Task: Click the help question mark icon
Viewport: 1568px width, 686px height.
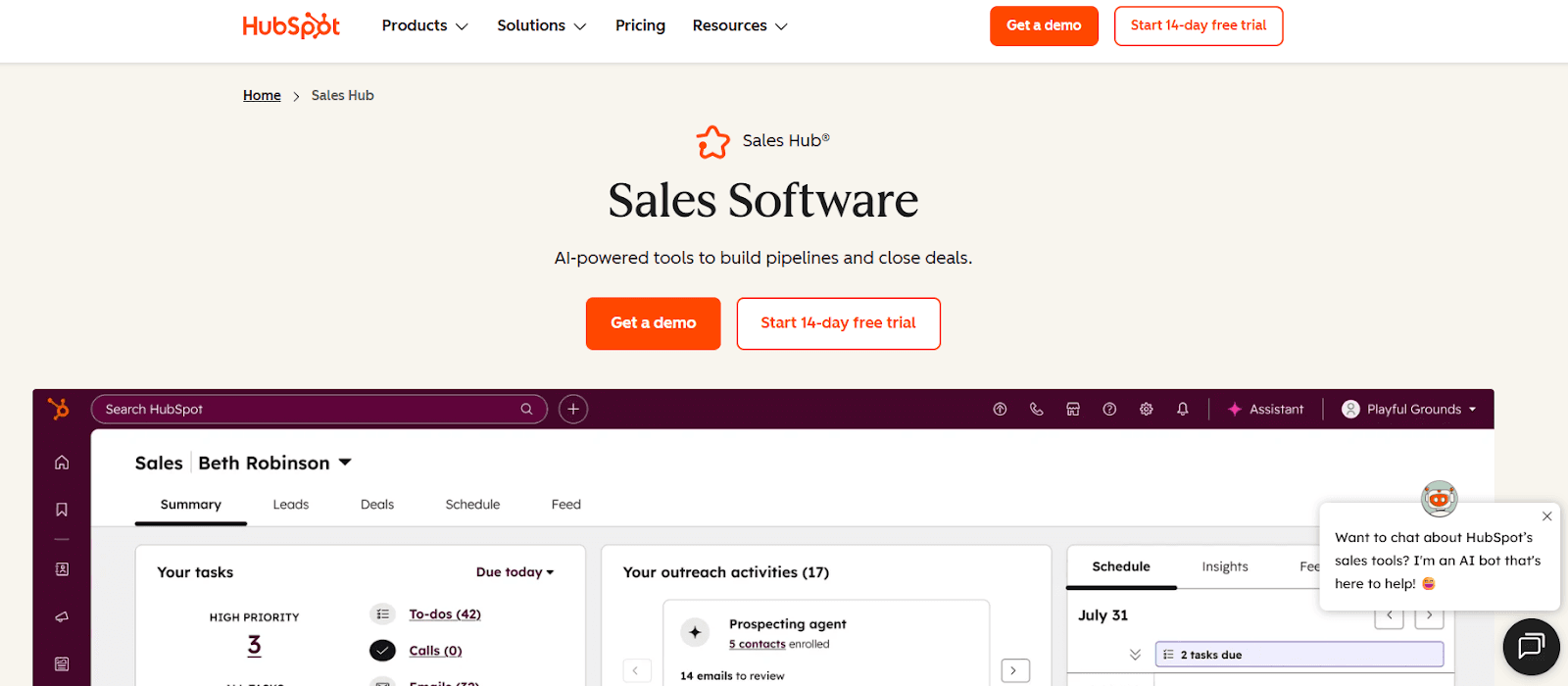Action: tap(1109, 409)
